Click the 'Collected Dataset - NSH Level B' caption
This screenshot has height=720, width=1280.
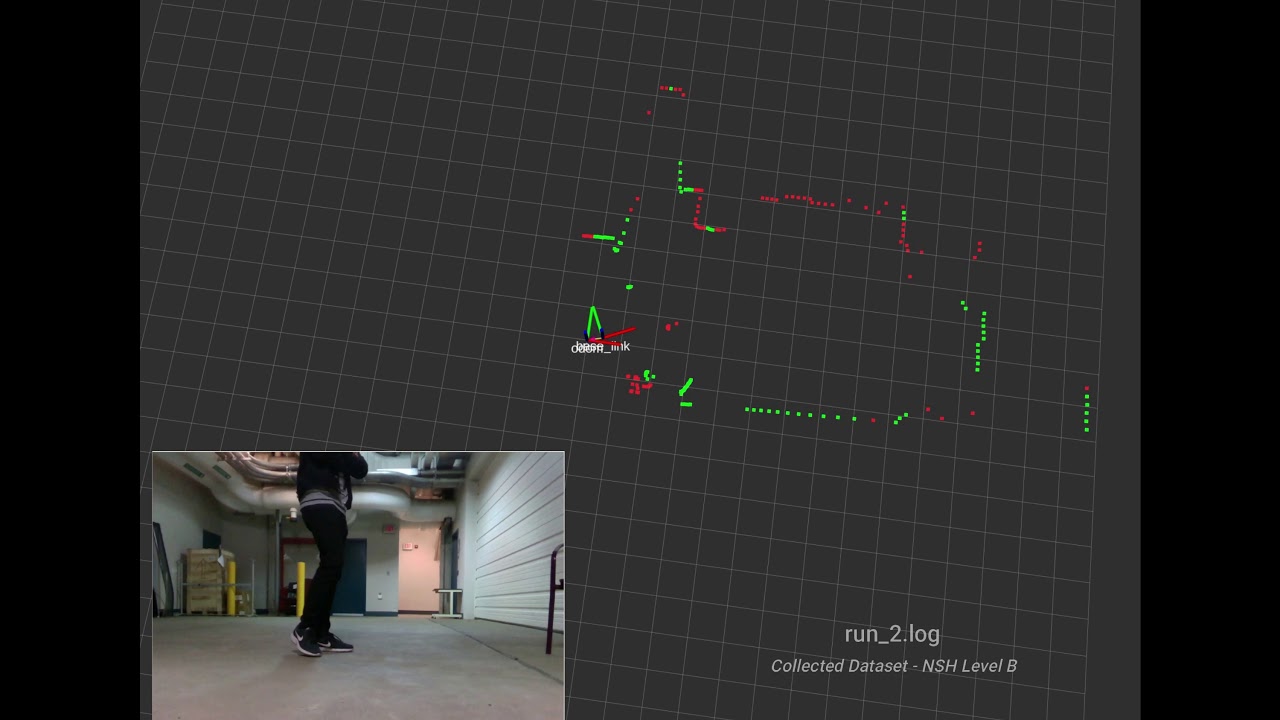pyautogui.click(x=893, y=666)
